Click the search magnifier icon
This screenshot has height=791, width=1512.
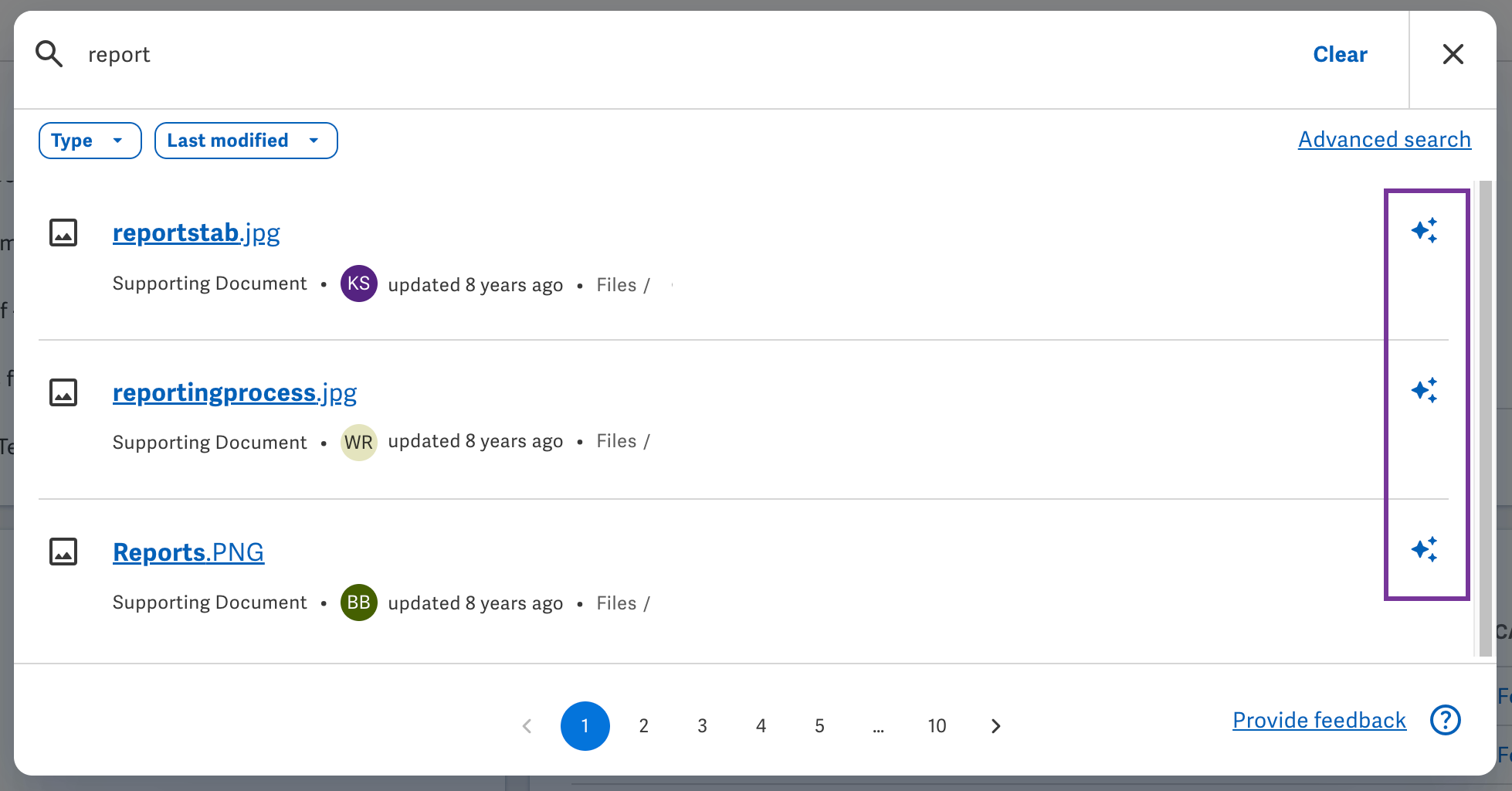[x=49, y=54]
